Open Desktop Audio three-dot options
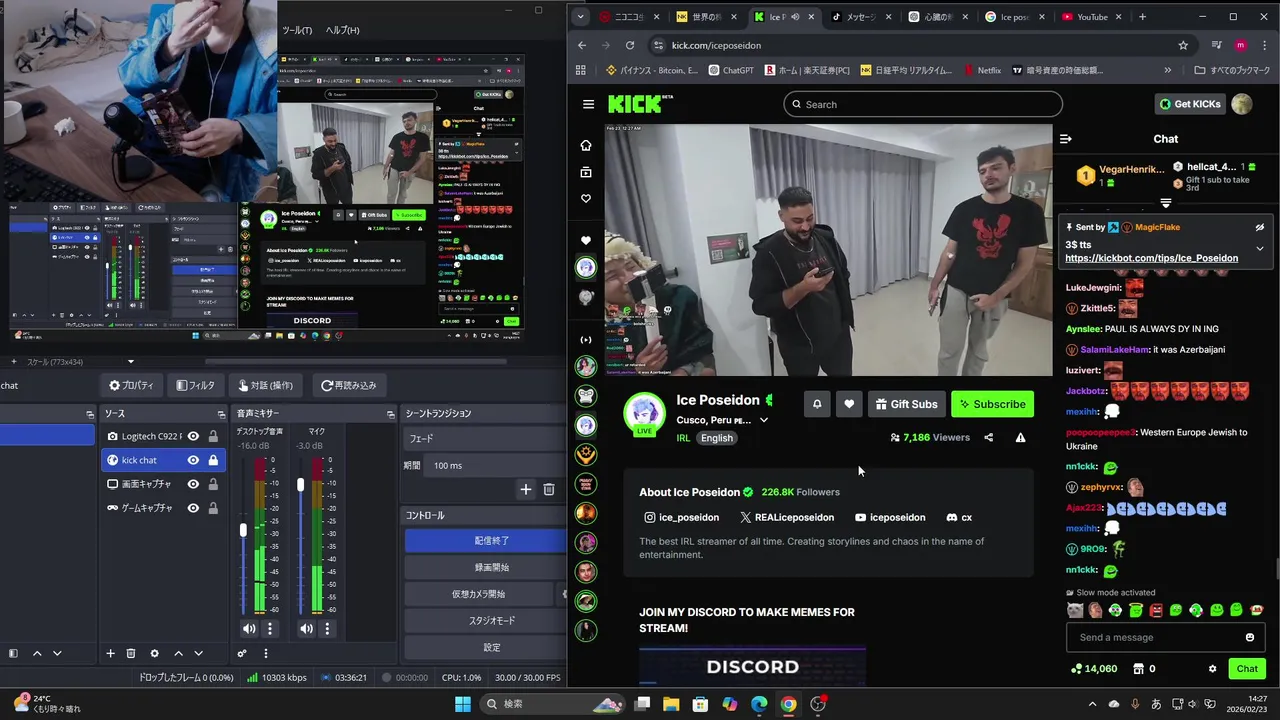The image size is (1280, 720). tap(270, 629)
